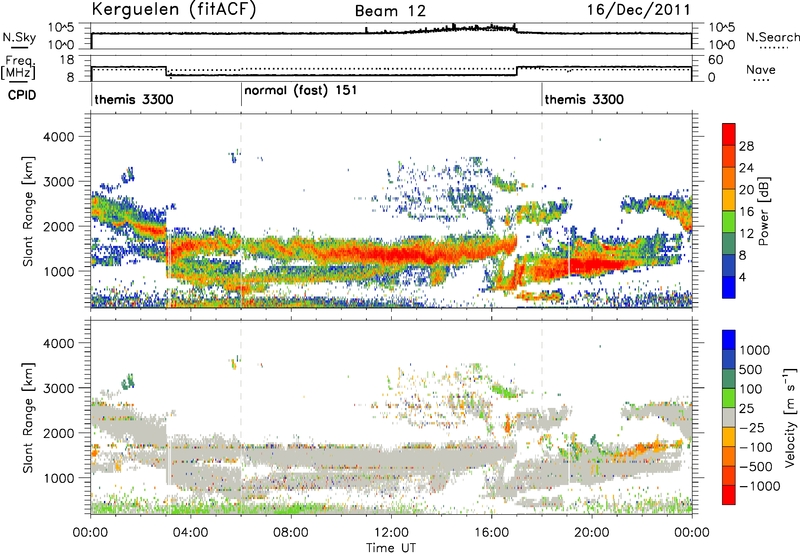Click the '16' tick on Power scale
800x554 pixels.
(x=746, y=211)
